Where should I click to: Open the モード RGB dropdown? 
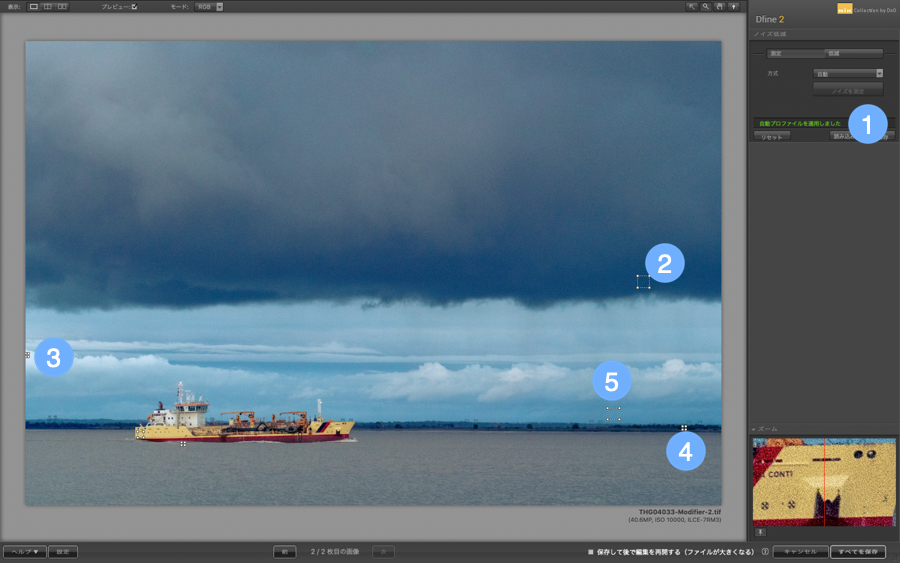pyautogui.click(x=210, y=7)
